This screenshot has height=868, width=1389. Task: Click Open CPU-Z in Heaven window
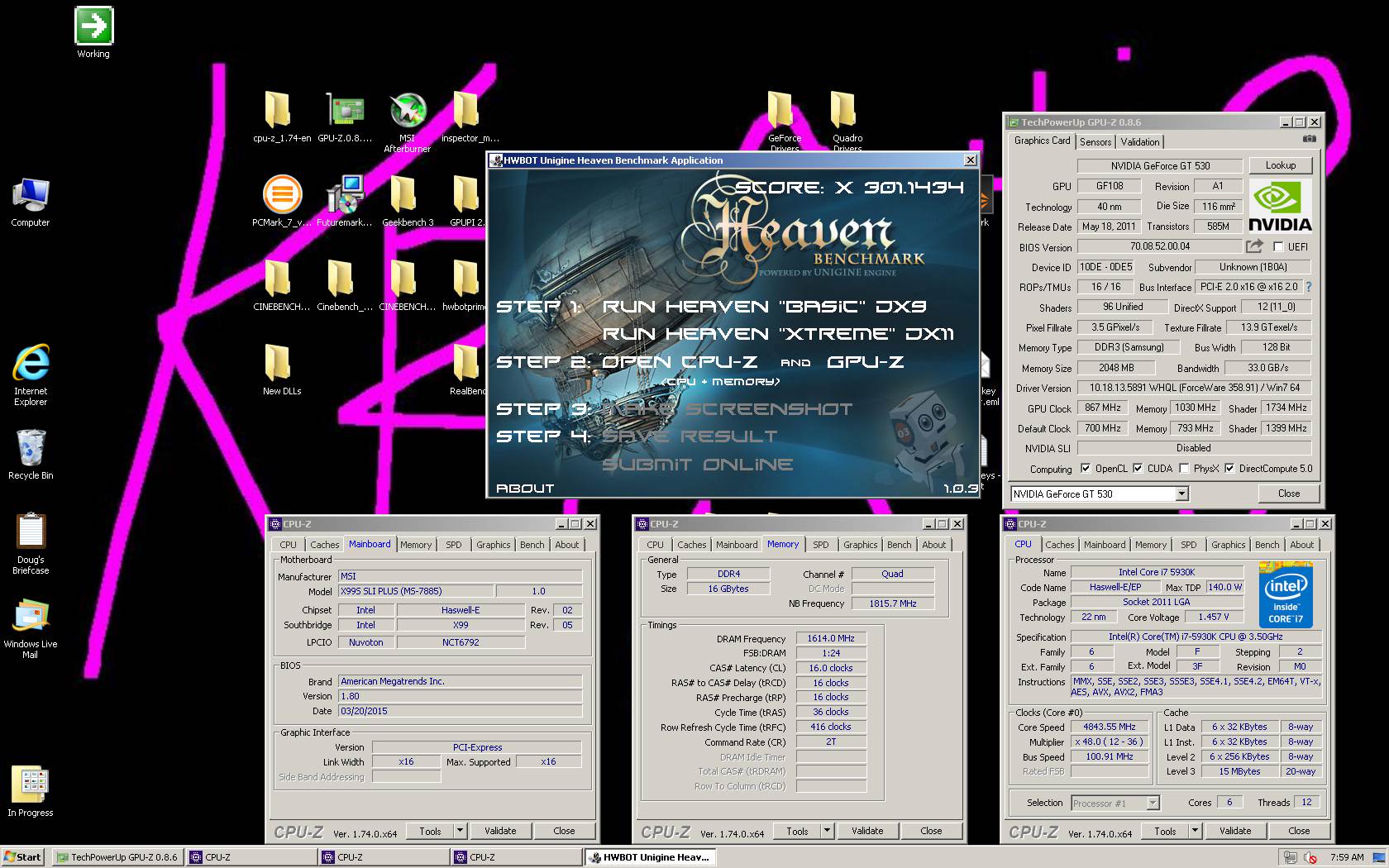680,362
